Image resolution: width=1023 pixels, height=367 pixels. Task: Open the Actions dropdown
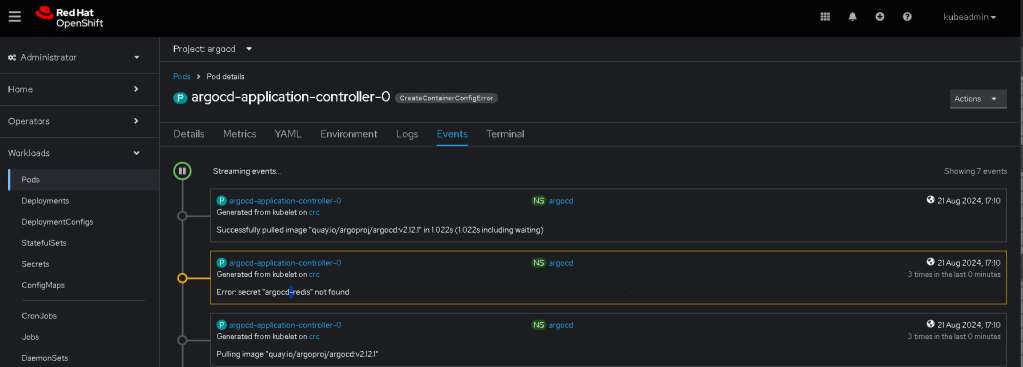(x=978, y=99)
